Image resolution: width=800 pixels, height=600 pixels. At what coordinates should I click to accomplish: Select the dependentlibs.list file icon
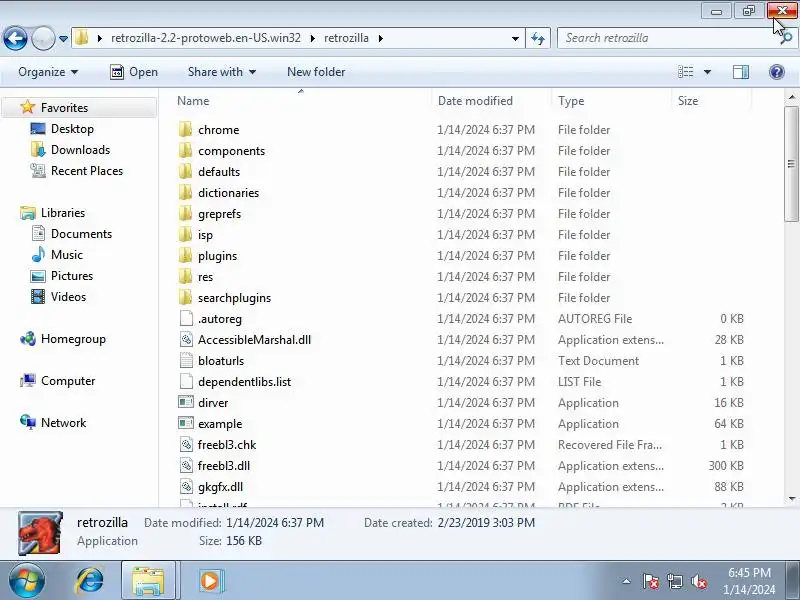(x=186, y=382)
